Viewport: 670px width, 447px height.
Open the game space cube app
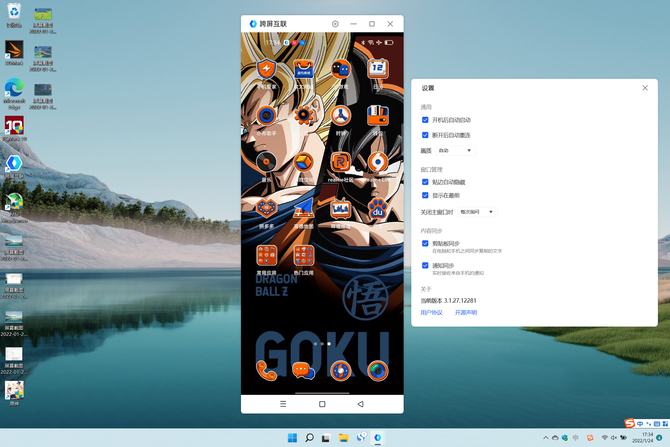303,162
